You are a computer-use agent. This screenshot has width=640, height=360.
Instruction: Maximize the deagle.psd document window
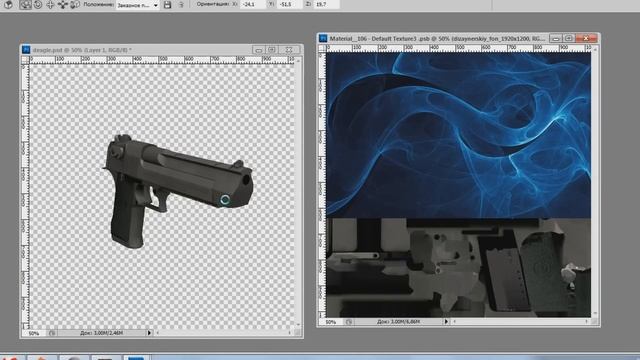[x=272, y=50]
